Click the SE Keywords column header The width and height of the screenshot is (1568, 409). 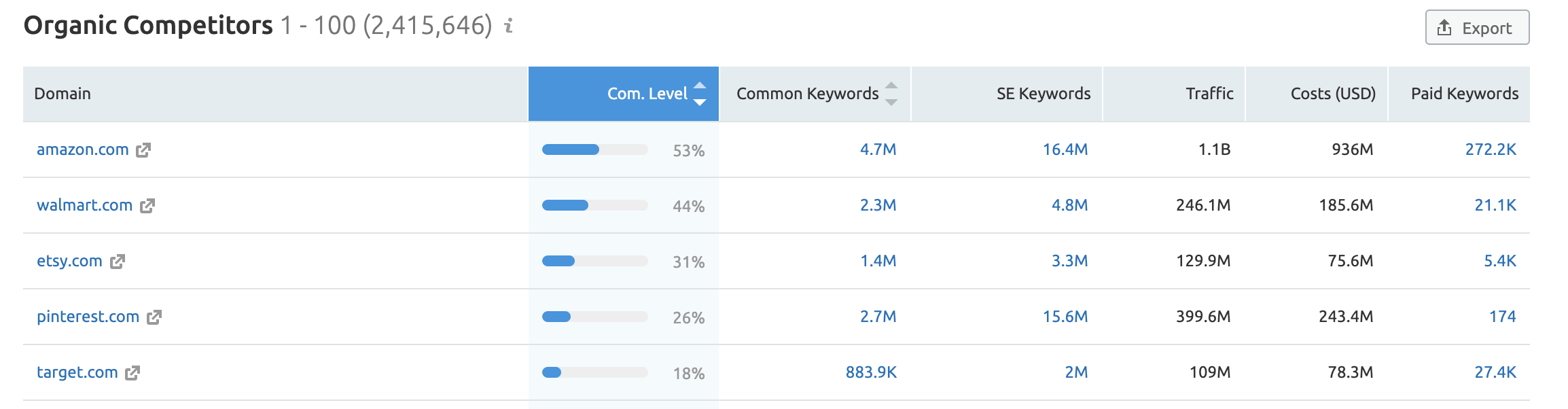coord(1007,94)
